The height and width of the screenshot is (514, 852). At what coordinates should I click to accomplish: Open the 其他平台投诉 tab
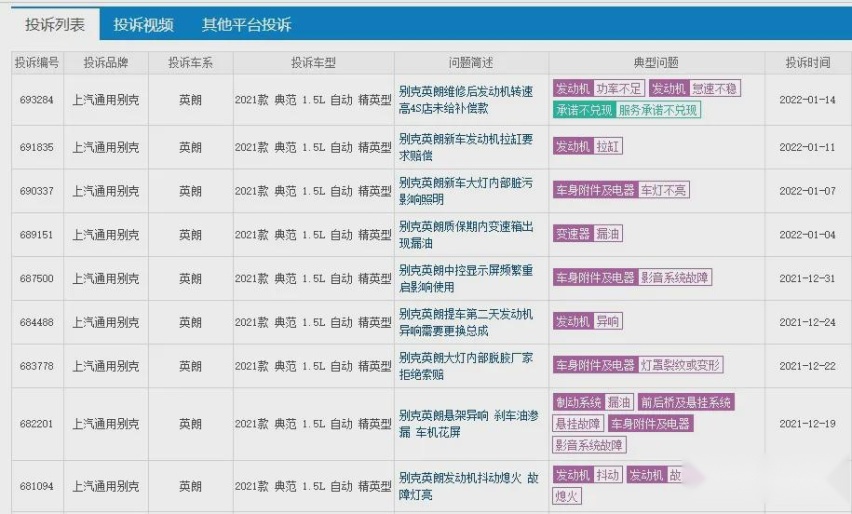[247, 24]
